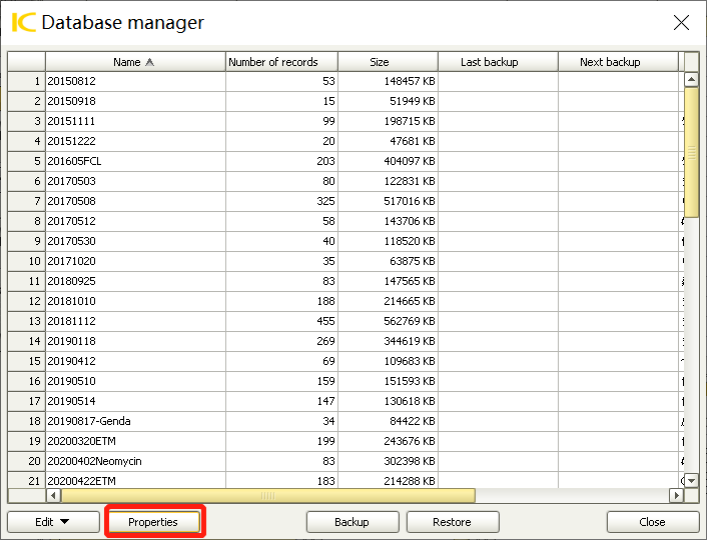
Task: Click the horizontal scrollbar left arrow
Action: click(53, 495)
